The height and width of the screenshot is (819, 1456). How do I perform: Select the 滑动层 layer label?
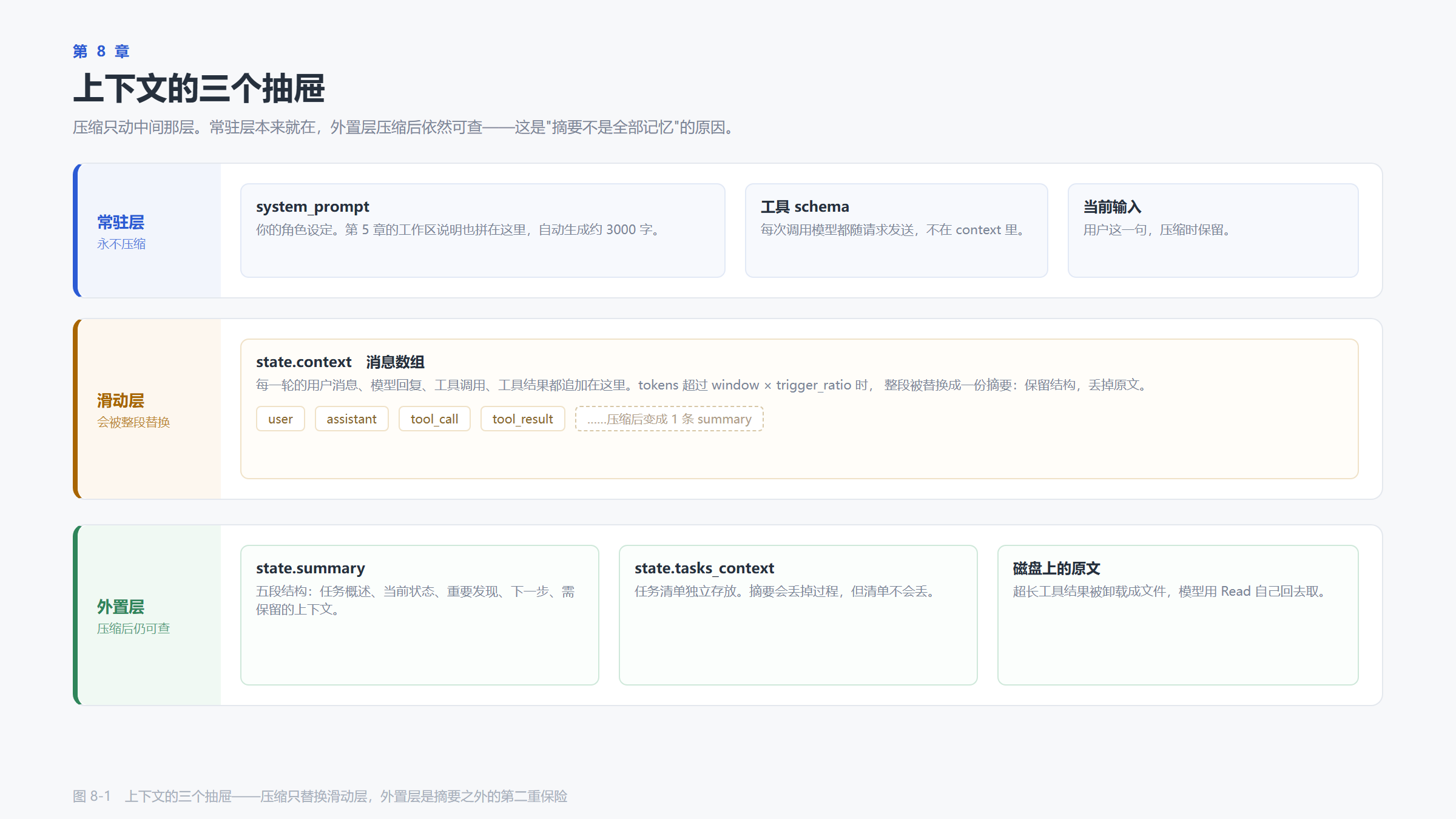click(121, 400)
